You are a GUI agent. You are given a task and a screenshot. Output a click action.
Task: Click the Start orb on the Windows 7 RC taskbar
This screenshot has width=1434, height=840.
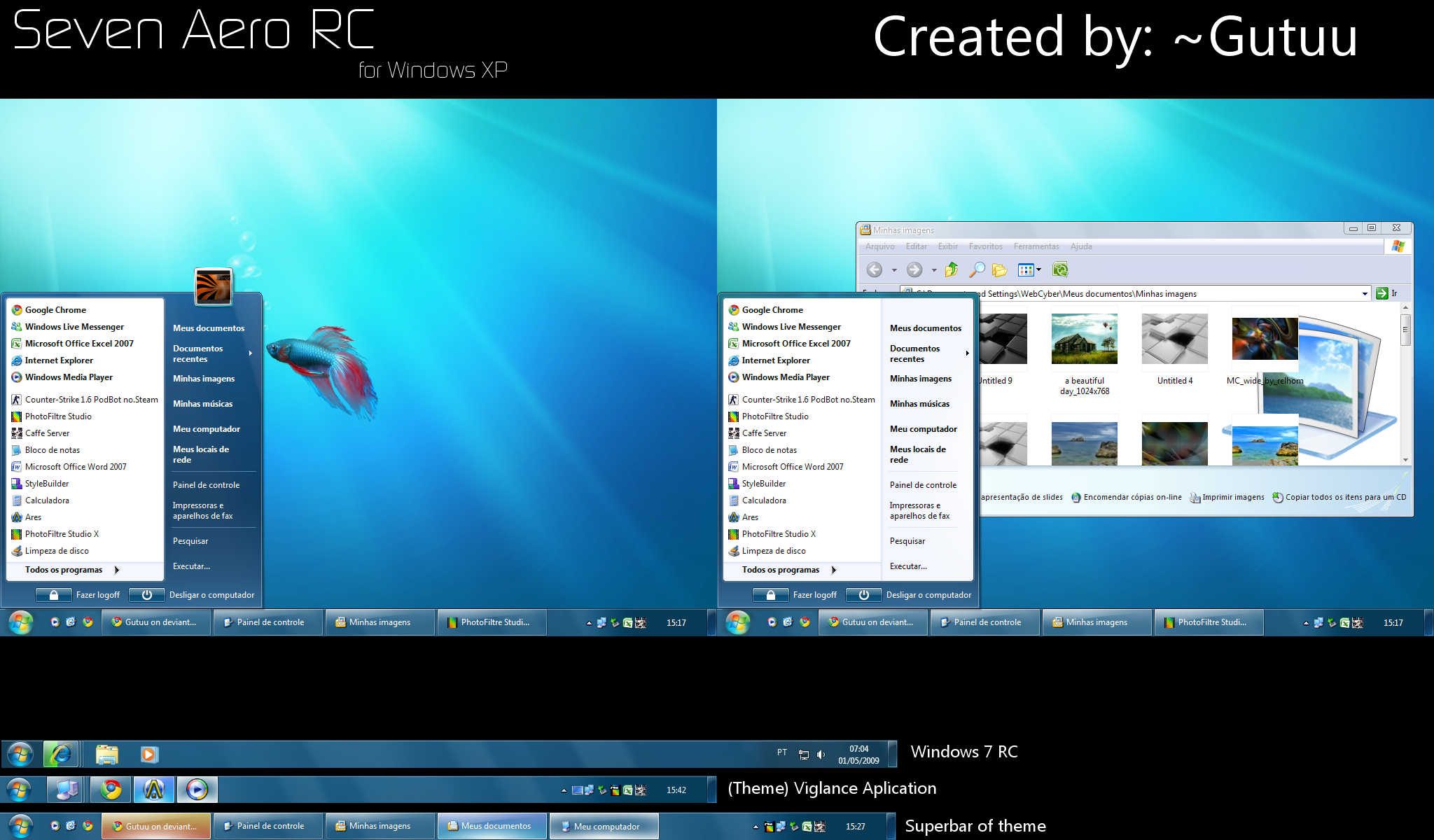coord(20,754)
